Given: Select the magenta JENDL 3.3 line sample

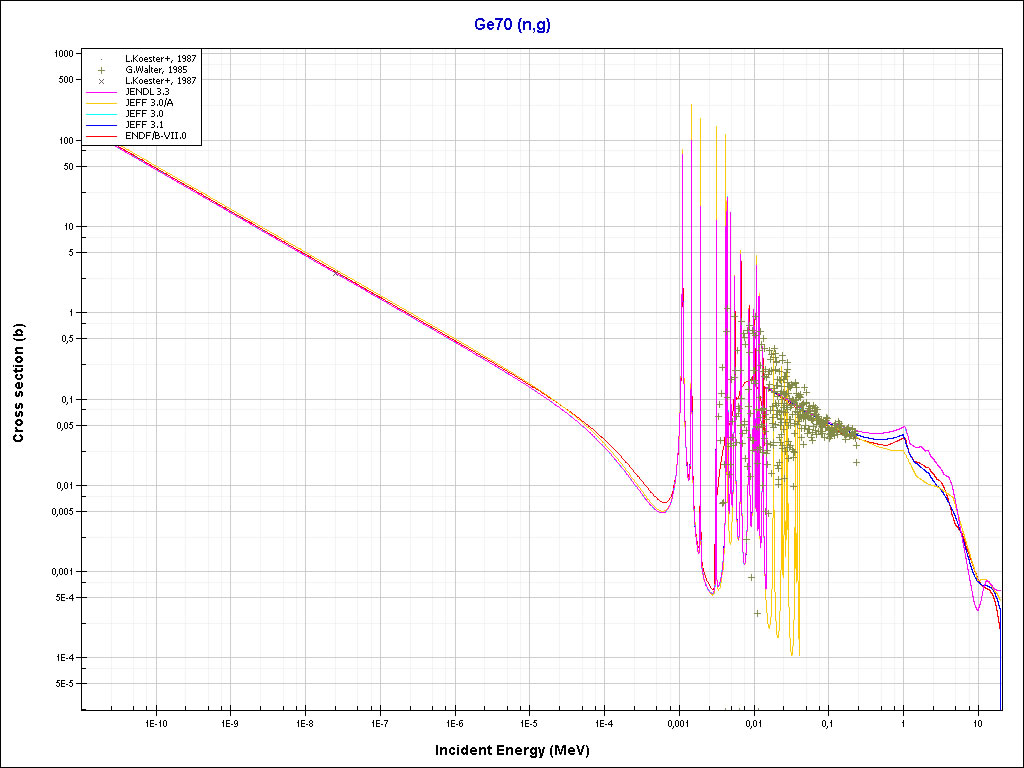Looking at the screenshot, I should click(102, 92).
